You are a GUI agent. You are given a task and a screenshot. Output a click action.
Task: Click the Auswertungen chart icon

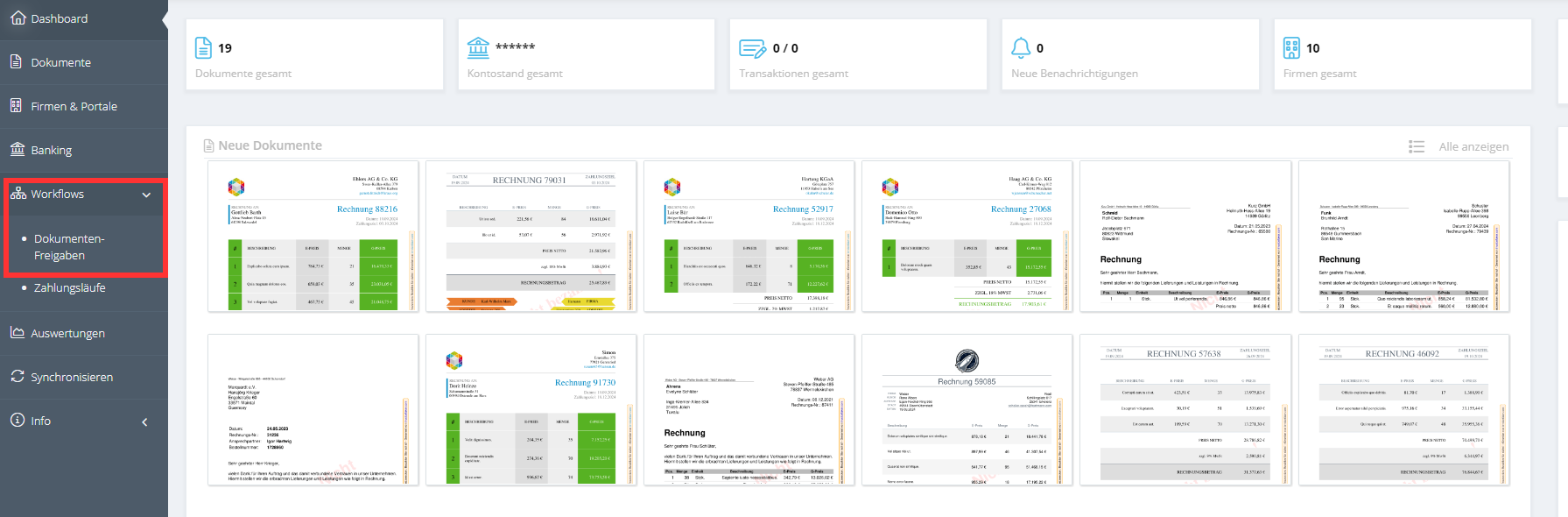coord(18,332)
